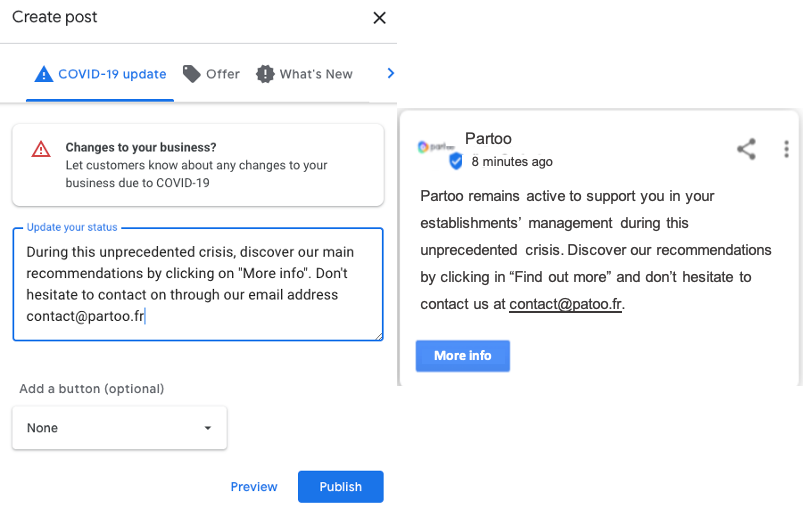Click into the Update your status field
Screen dimensions: 803x517
tap(198, 284)
